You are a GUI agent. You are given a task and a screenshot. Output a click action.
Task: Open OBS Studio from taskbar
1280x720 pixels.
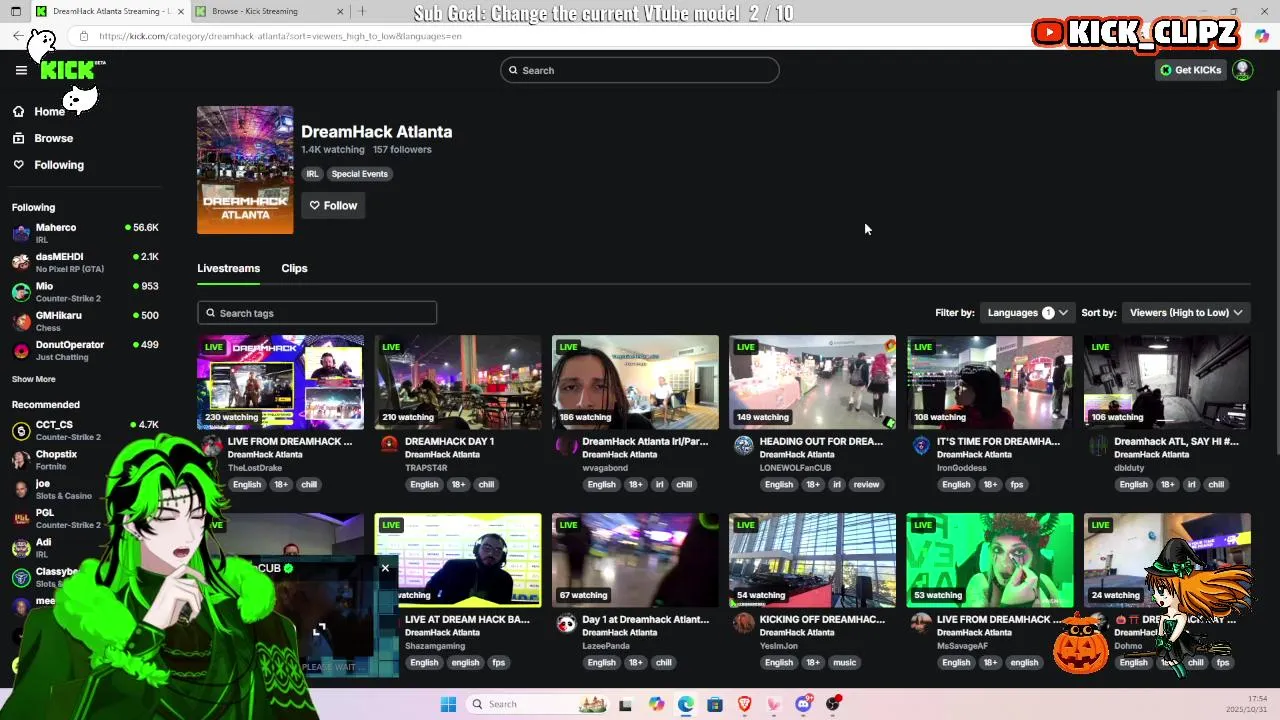point(833,704)
